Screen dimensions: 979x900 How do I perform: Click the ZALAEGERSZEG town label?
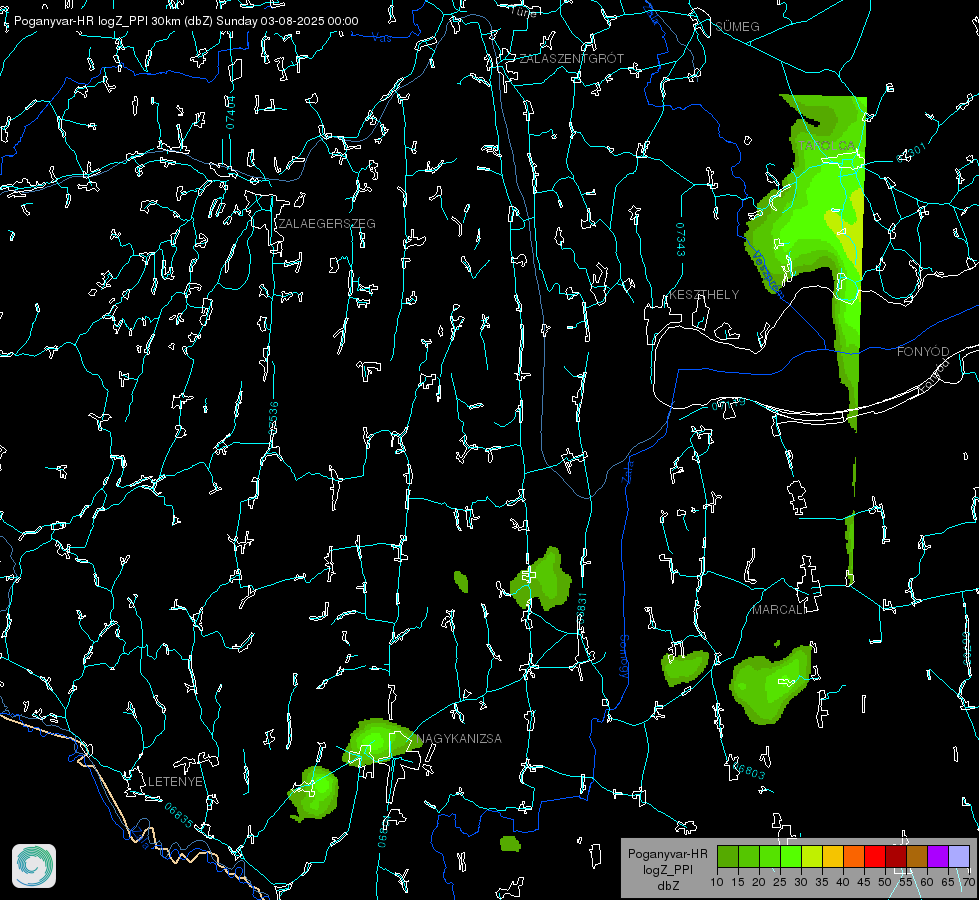point(327,224)
